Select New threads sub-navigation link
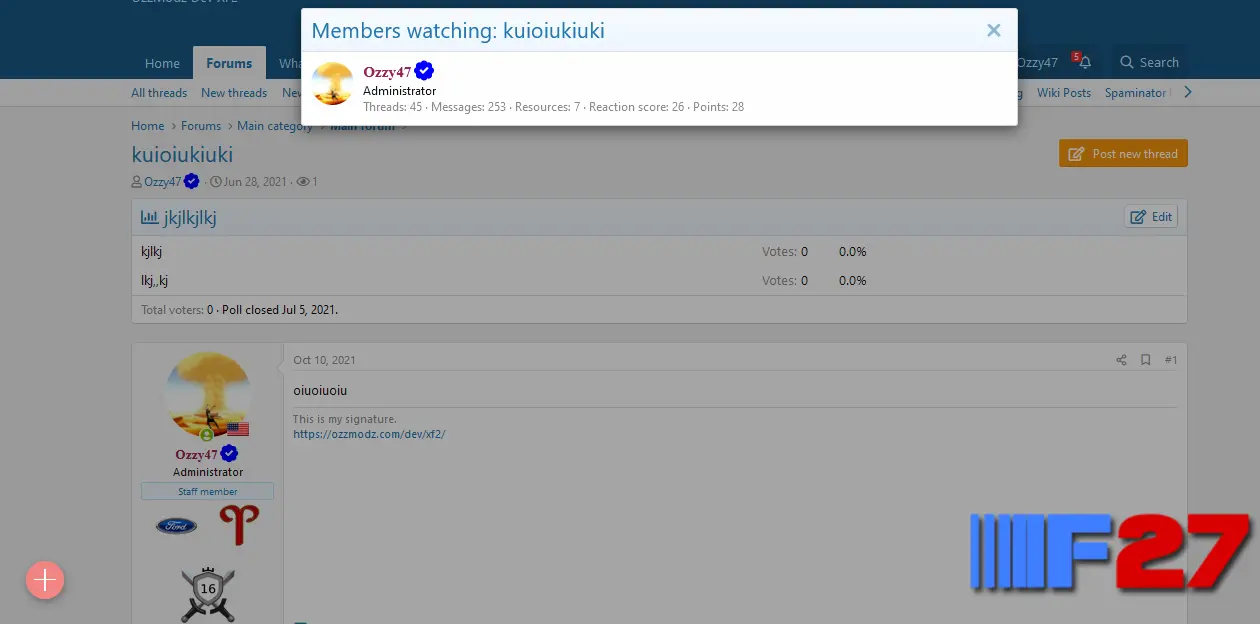Screen dimensions: 1260x624 (x=234, y=93)
